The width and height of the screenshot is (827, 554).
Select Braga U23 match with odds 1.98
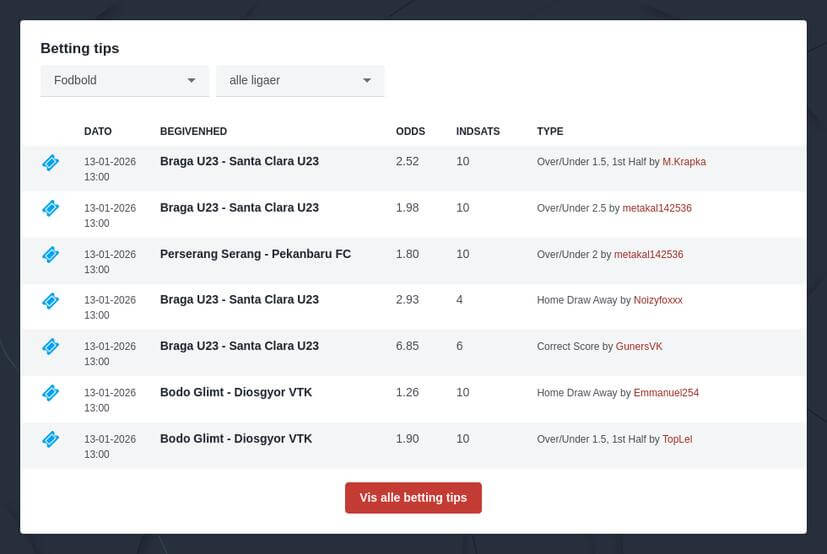pos(239,208)
